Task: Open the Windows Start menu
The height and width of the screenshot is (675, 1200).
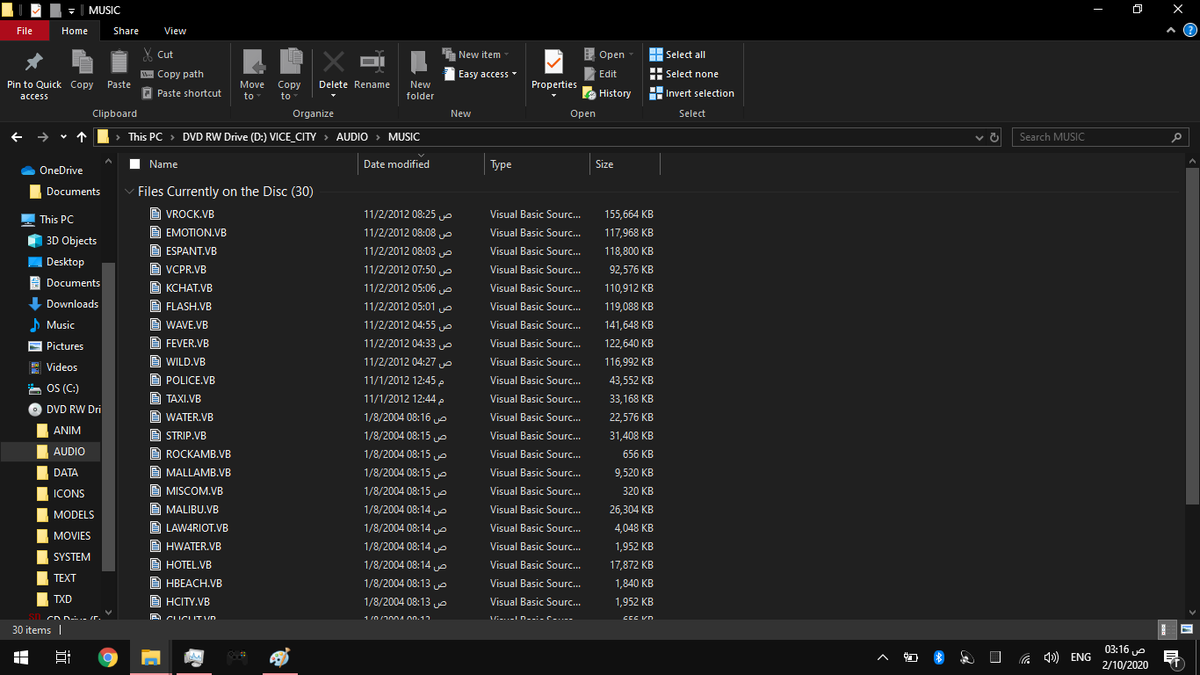Action: [x=19, y=658]
